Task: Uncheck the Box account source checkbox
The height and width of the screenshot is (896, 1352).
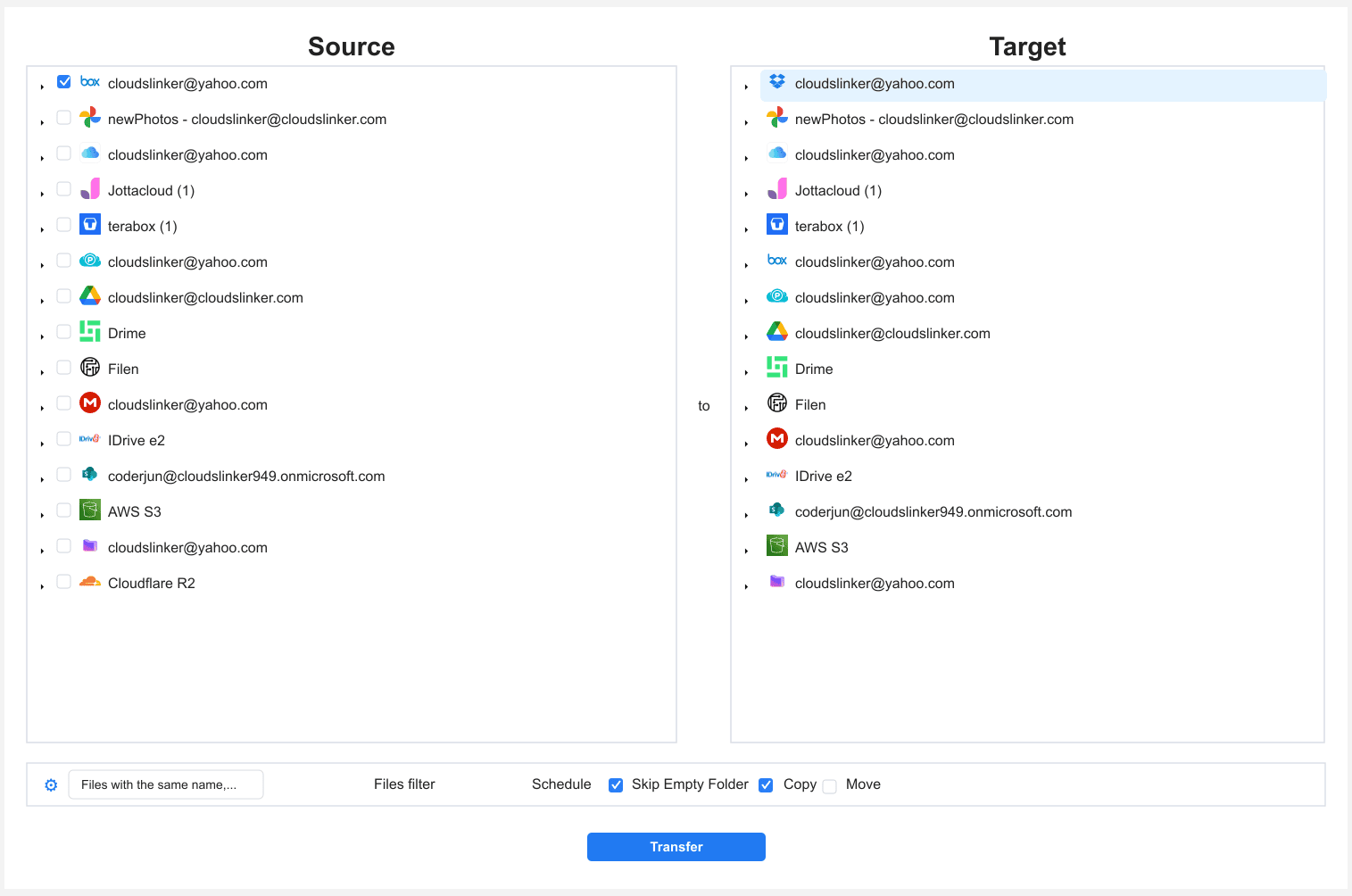Action: coord(64,81)
